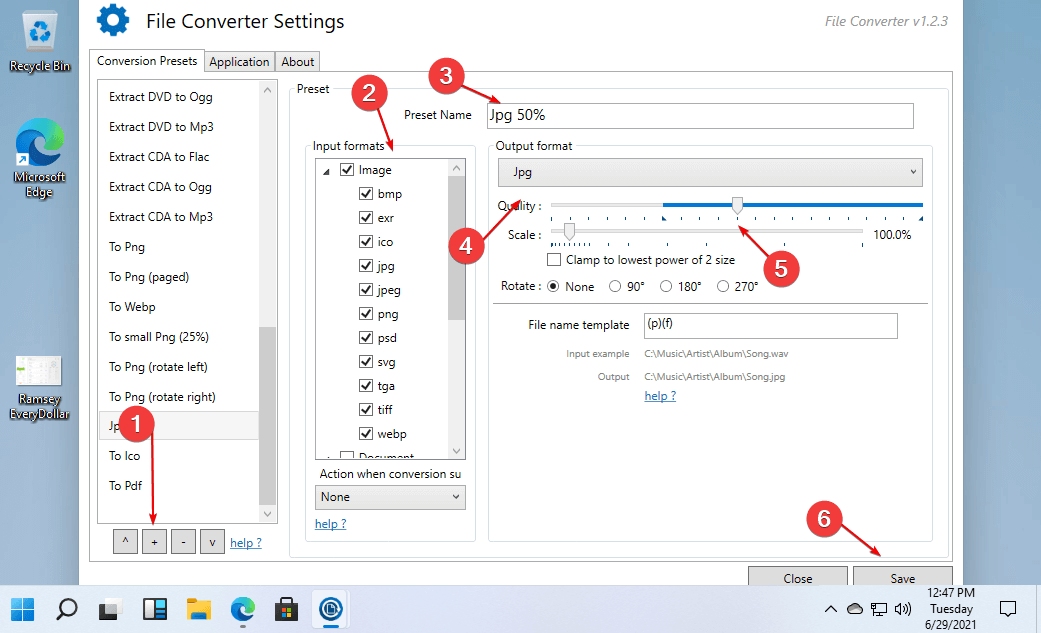Viewport: 1041px width, 633px height.
Task: Click the File name template field
Action: tap(770, 325)
